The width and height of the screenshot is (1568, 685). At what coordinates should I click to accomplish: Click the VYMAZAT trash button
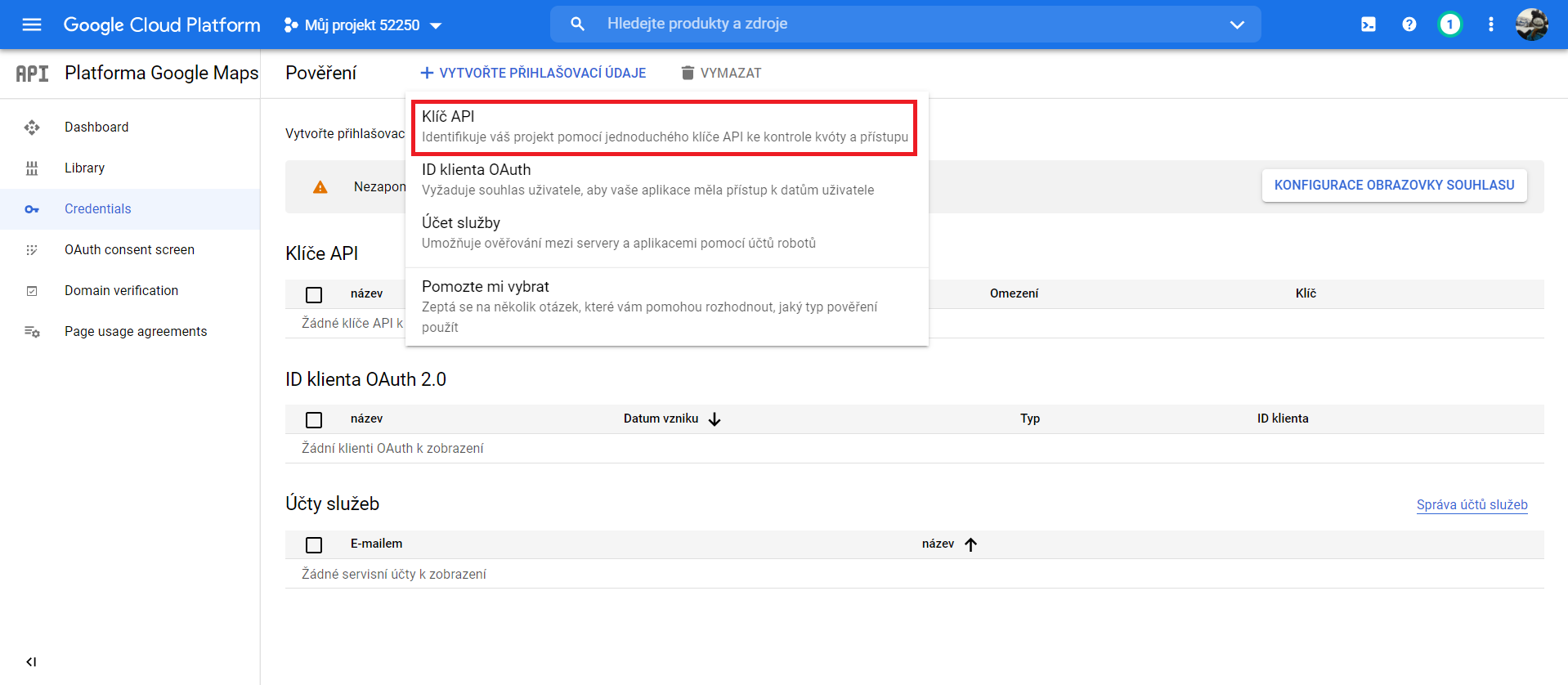[x=721, y=74]
